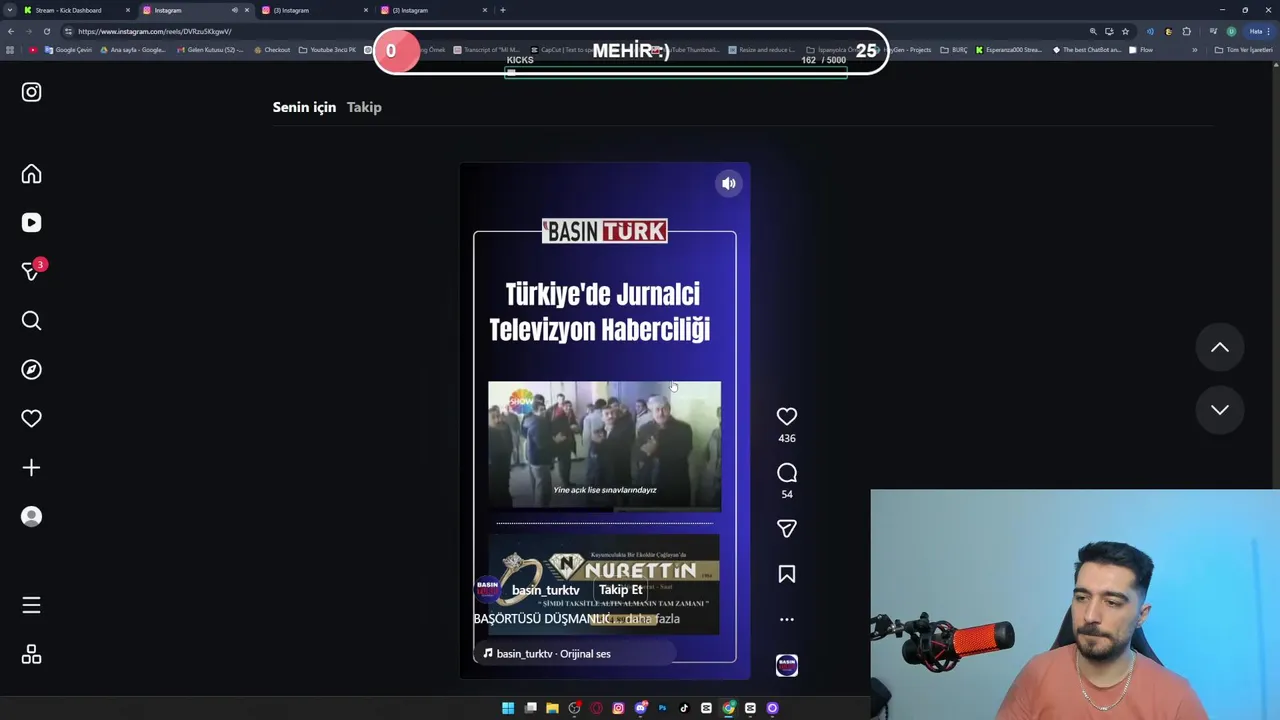Save reel with bookmark icon

pos(787,574)
